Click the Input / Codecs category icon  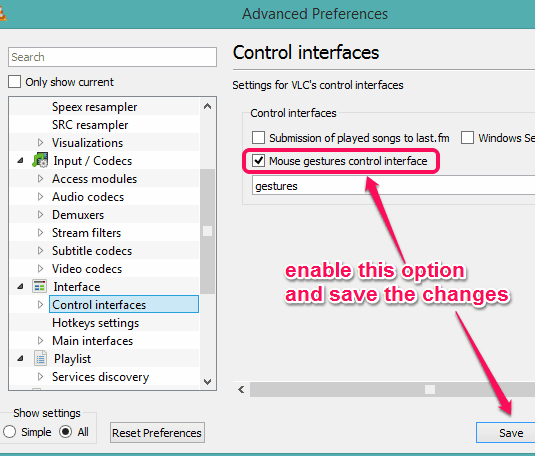pos(40,160)
